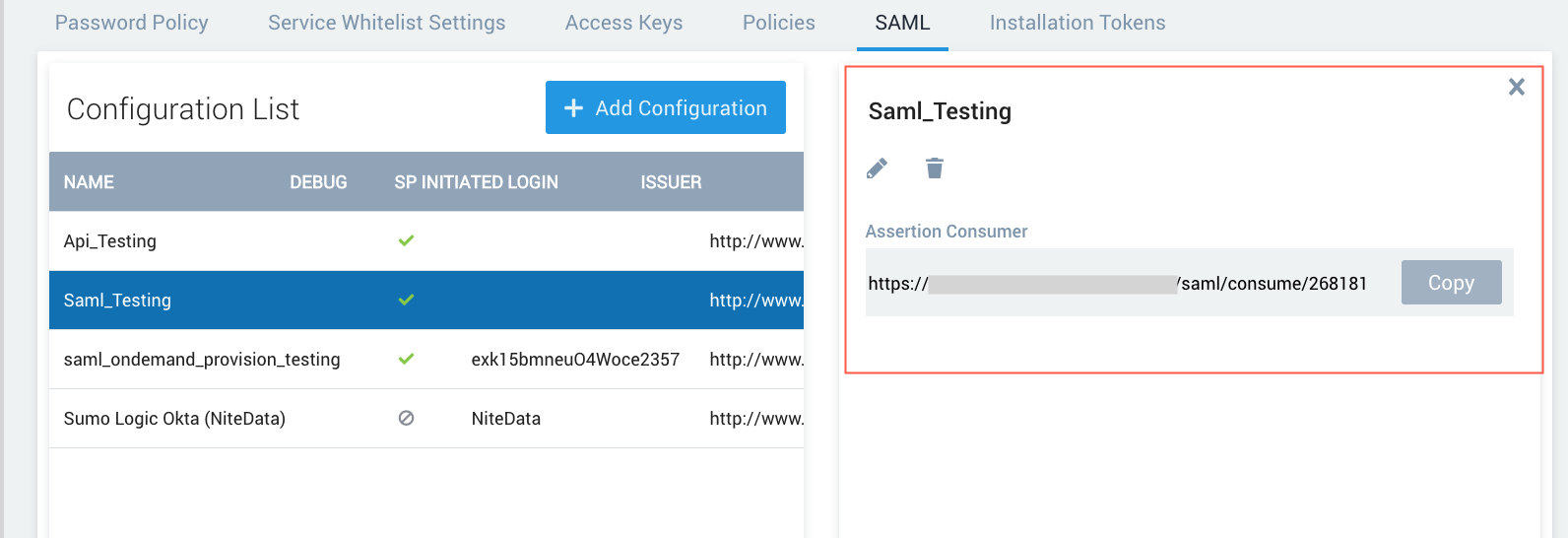
Task: Select the saml_ondemand_provision_testing configuration row
Action: (x=202, y=360)
